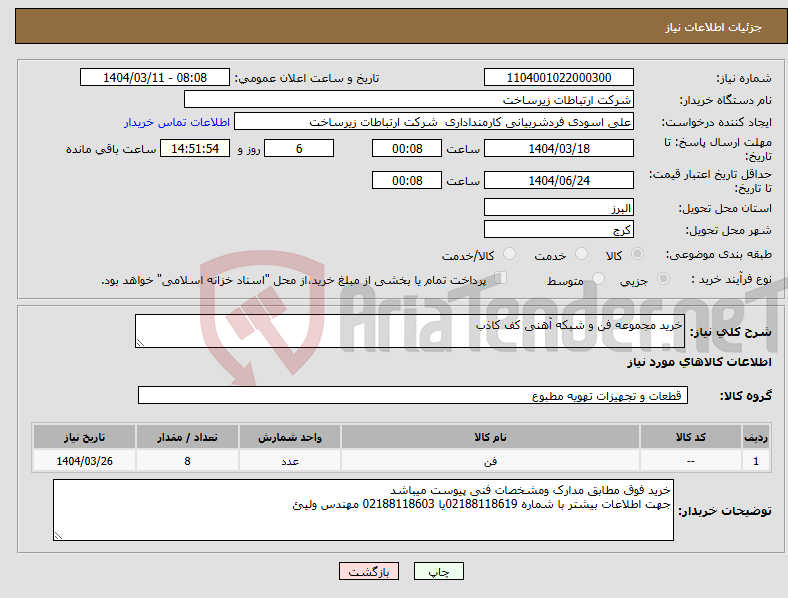Click the goods group field قطعات و تجهیزات تهویه
The image size is (788, 598).
point(413,395)
